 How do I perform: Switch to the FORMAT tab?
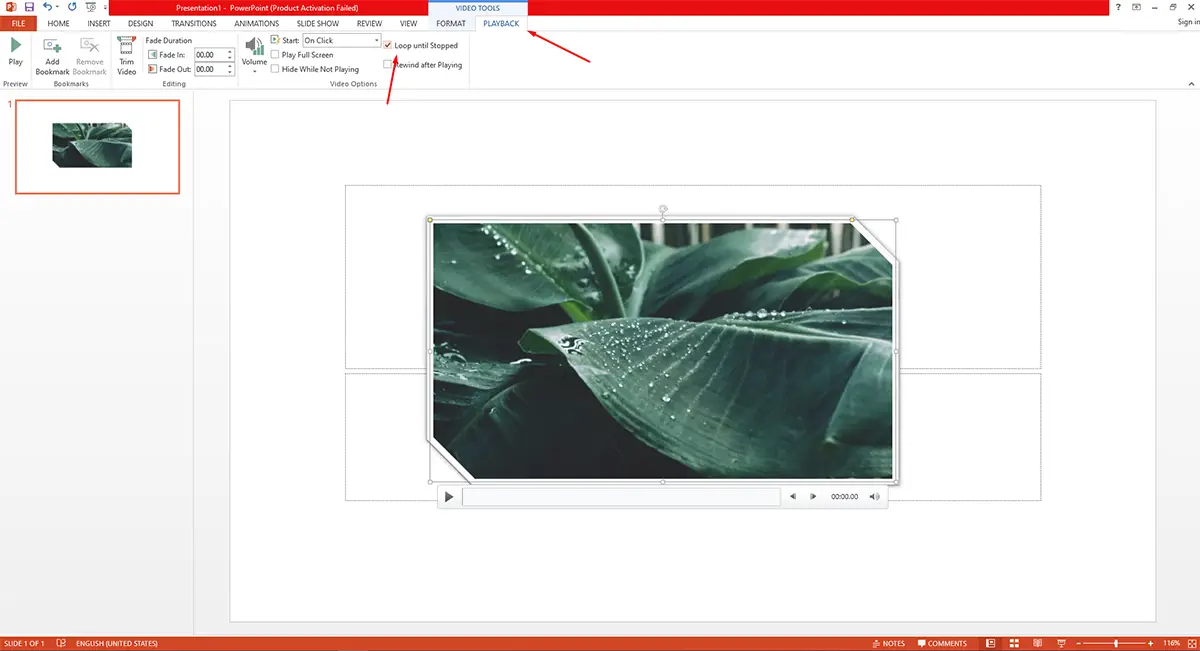(451, 23)
